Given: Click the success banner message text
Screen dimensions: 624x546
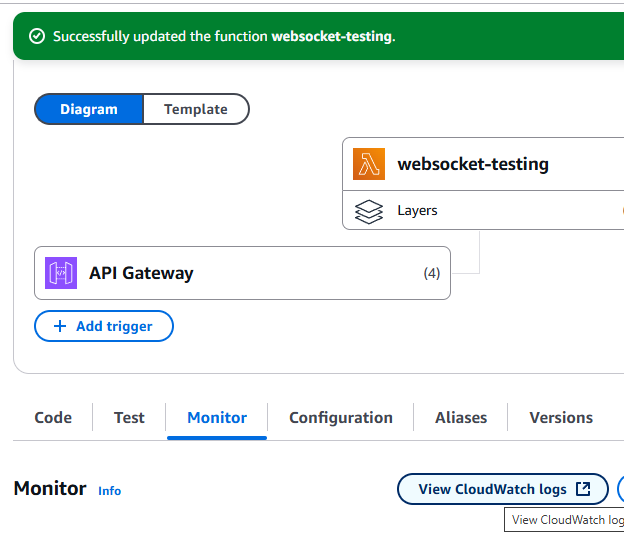Looking at the screenshot, I should [224, 36].
